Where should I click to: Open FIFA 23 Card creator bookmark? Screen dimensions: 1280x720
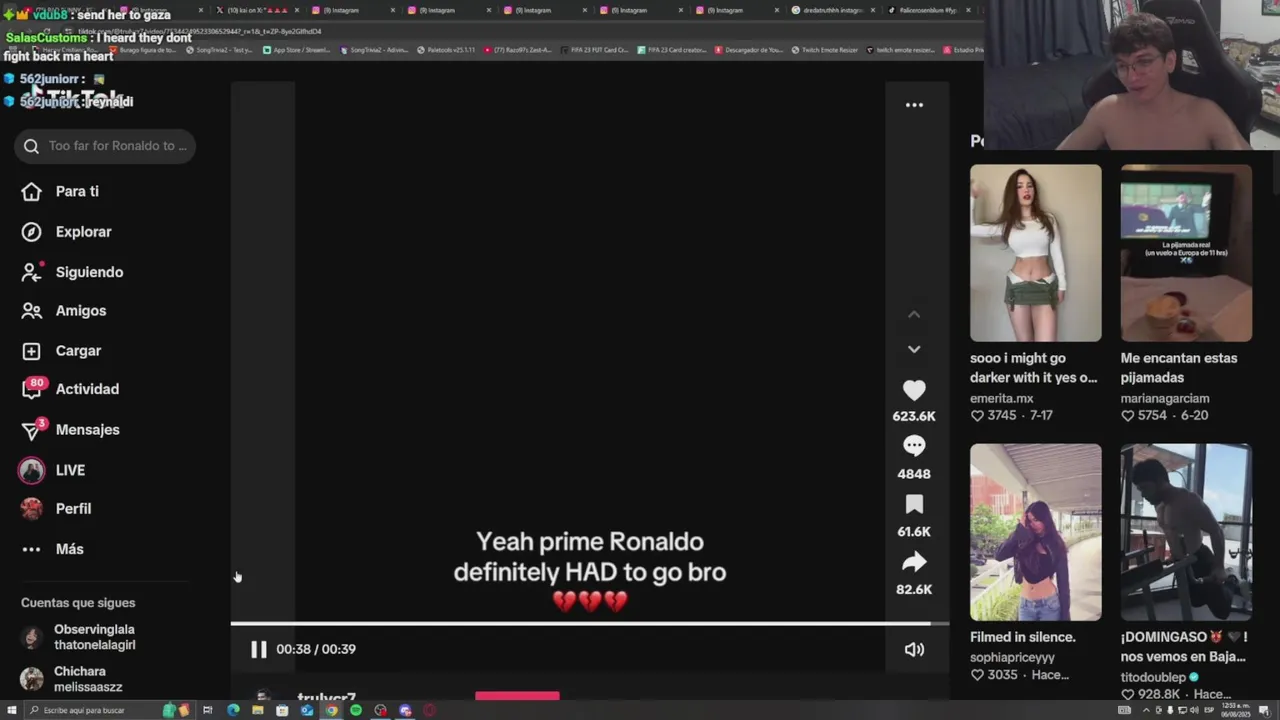coord(672,49)
